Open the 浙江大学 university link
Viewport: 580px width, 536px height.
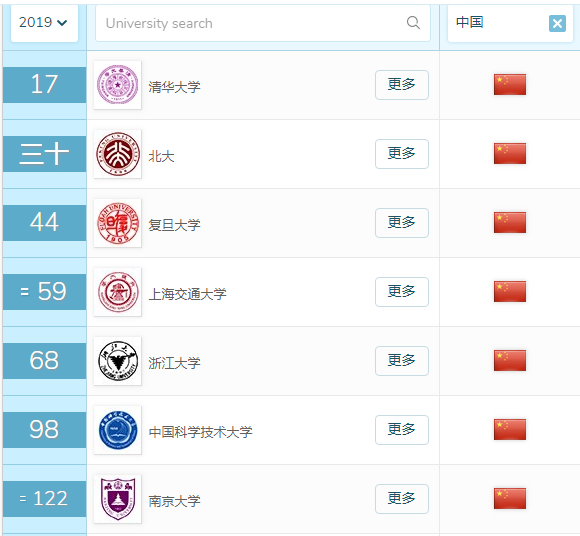click(x=174, y=363)
